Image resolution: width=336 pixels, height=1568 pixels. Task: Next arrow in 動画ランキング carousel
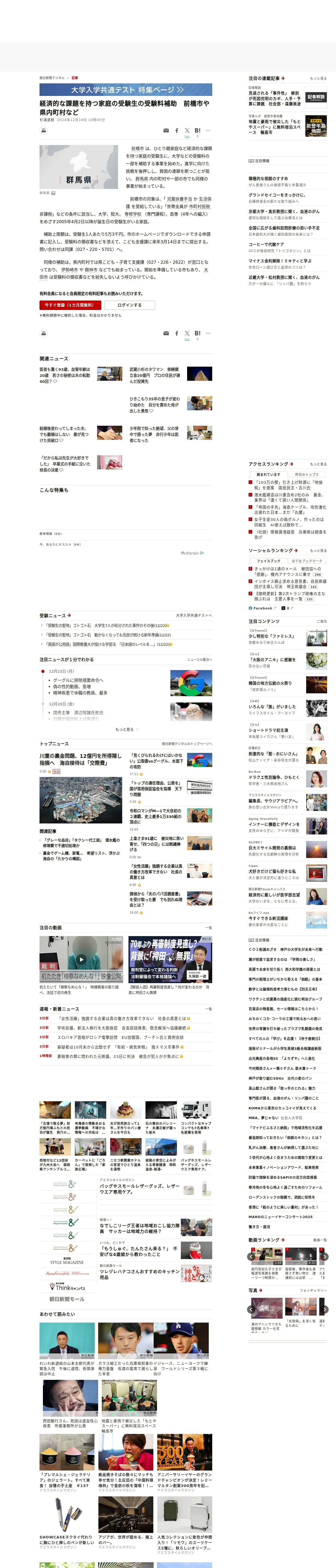coord(324,1257)
